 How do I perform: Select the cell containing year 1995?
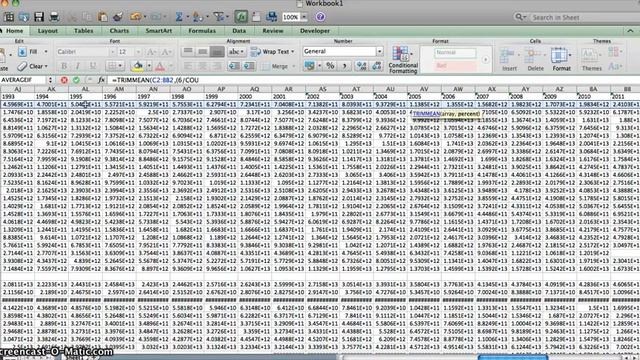[85, 97]
